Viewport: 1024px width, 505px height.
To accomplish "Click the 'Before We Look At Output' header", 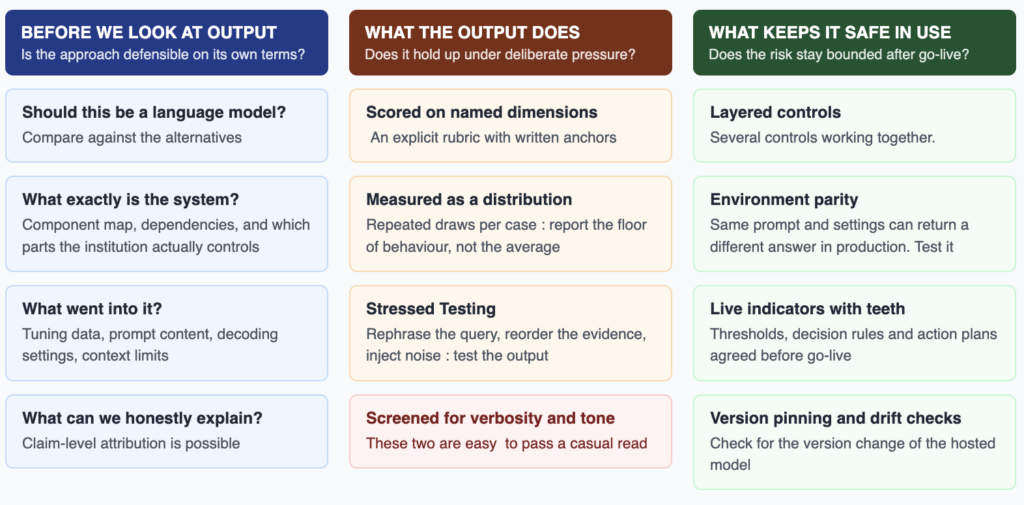I will pyautogui.click(x=167, y=42).
